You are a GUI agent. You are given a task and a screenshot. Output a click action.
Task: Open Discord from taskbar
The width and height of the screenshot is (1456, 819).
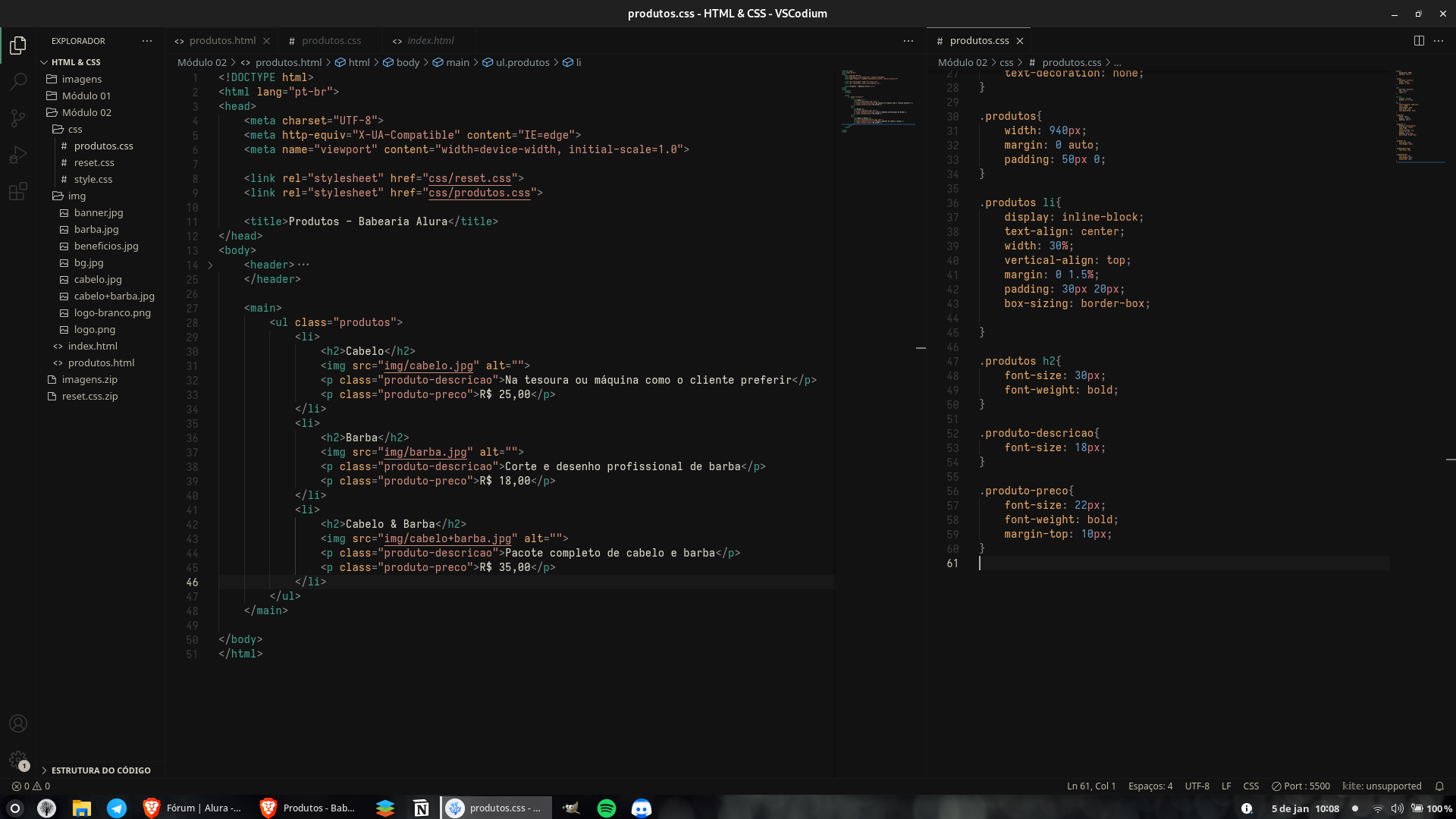642,808
